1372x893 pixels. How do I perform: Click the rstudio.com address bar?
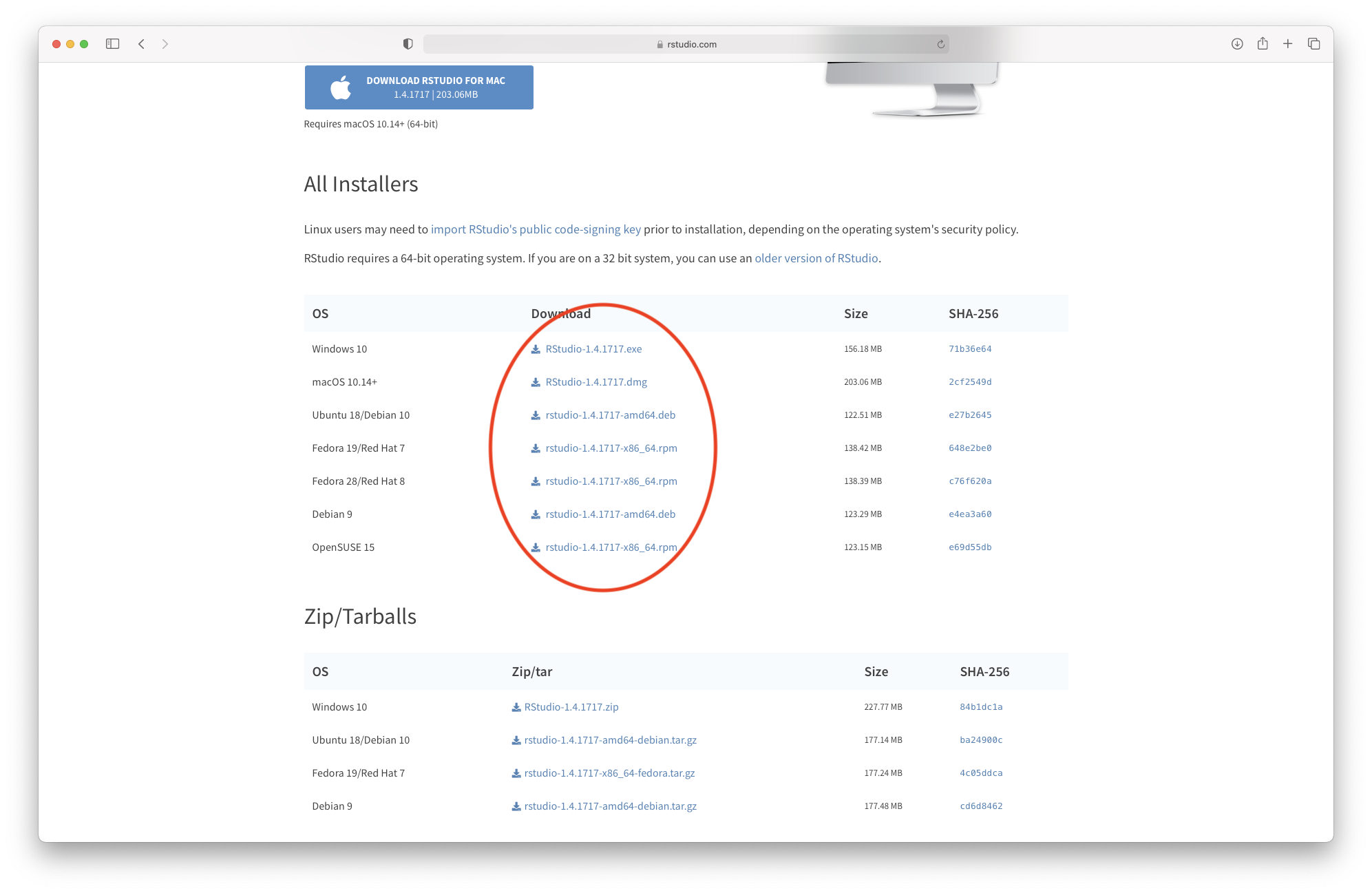[686, 44]
